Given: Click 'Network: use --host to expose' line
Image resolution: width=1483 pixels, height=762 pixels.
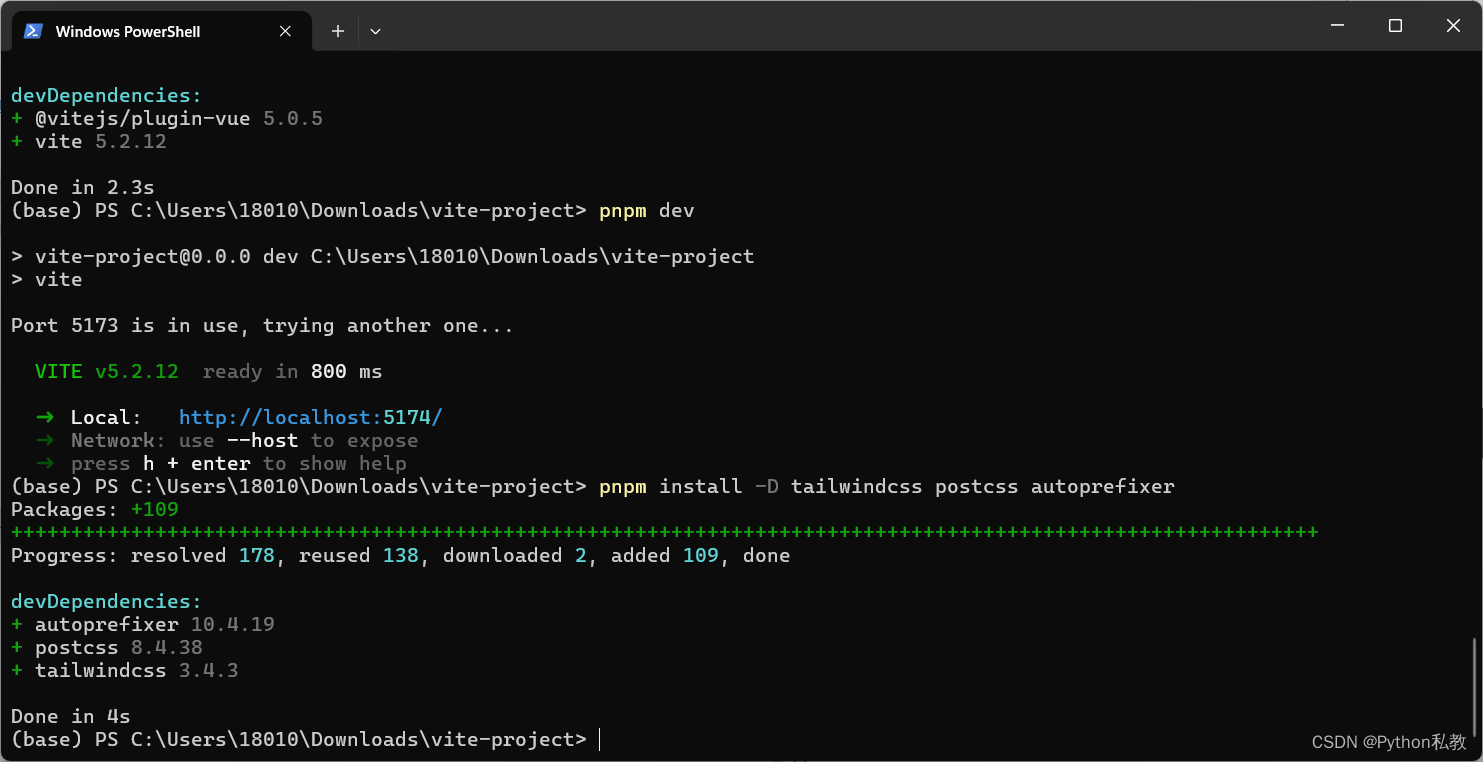Looking at the screenshot, I should (227, 440).
